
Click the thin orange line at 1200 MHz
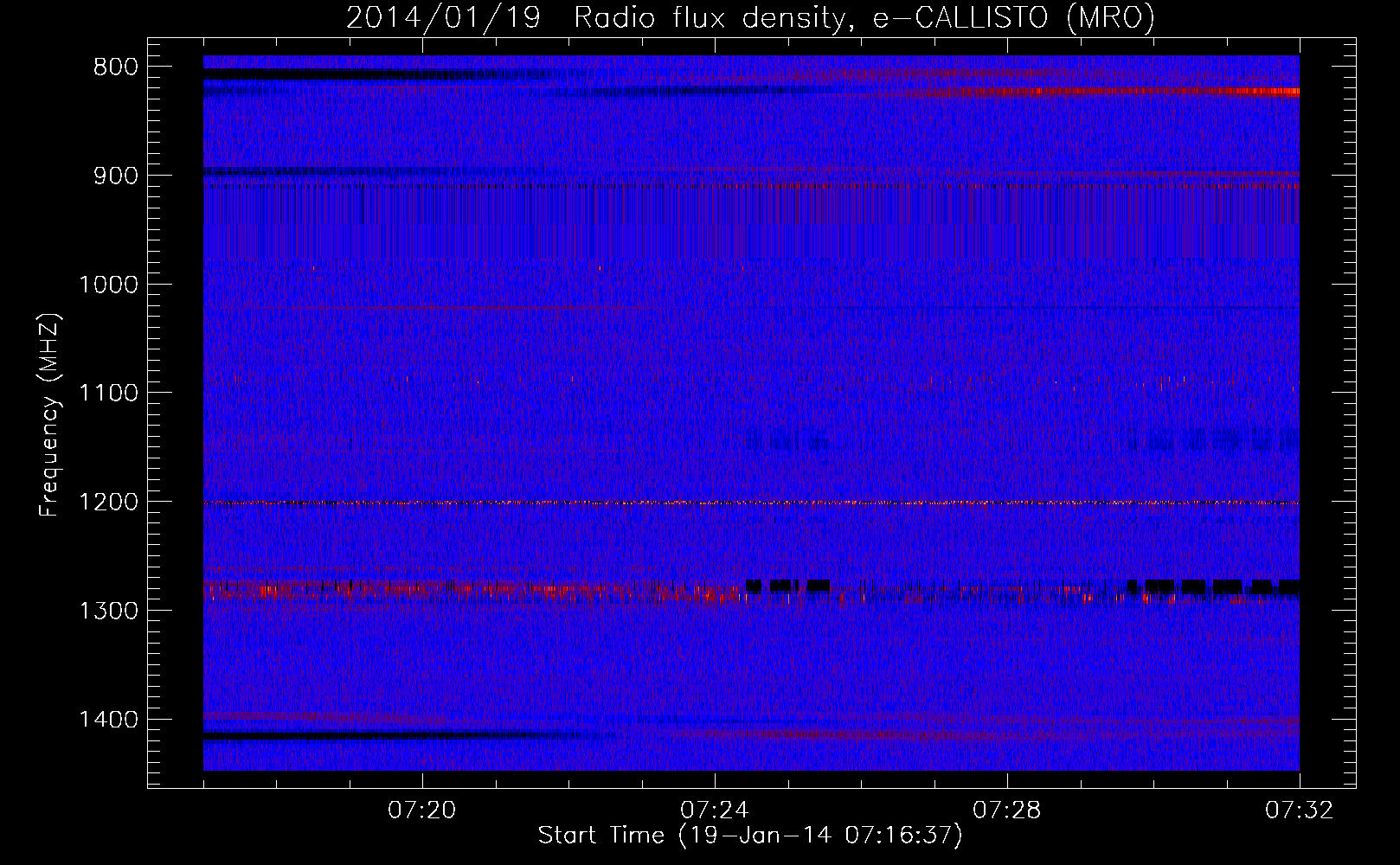coord(751,503)
